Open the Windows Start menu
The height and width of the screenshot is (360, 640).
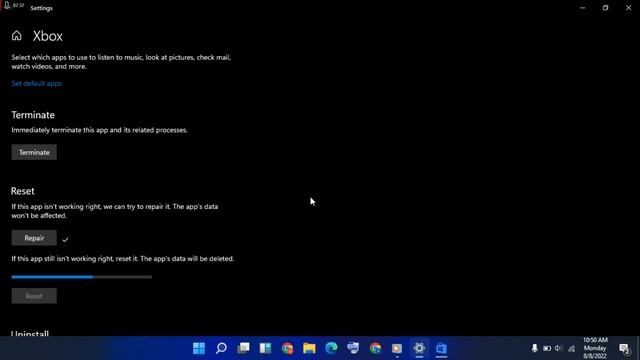pos(199,348)
